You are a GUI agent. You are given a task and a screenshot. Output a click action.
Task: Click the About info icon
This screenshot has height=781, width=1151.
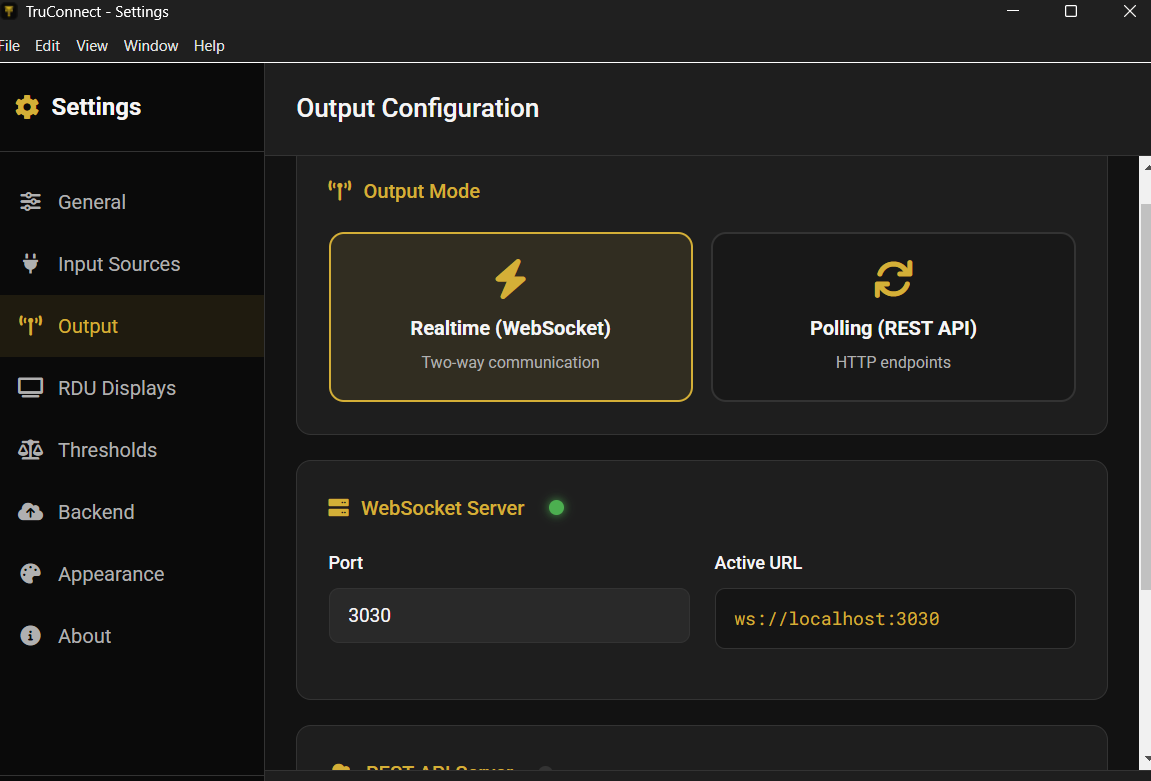(x=30, y=636)
